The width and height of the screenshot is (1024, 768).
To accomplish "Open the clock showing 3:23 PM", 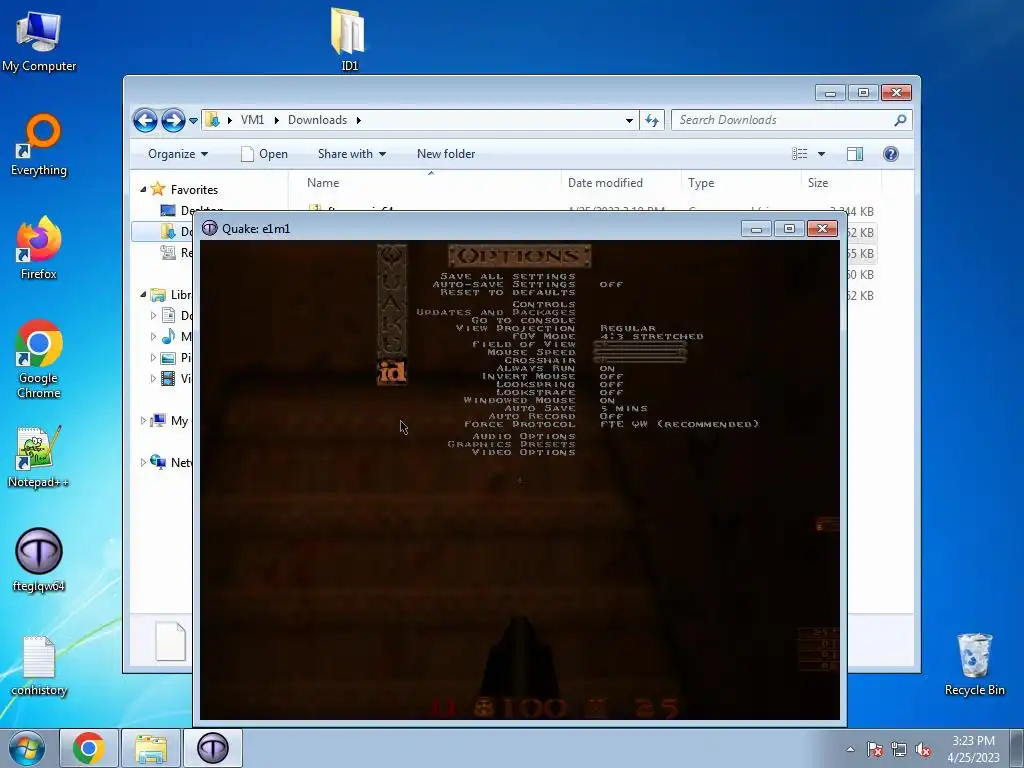I will point(973,748).
